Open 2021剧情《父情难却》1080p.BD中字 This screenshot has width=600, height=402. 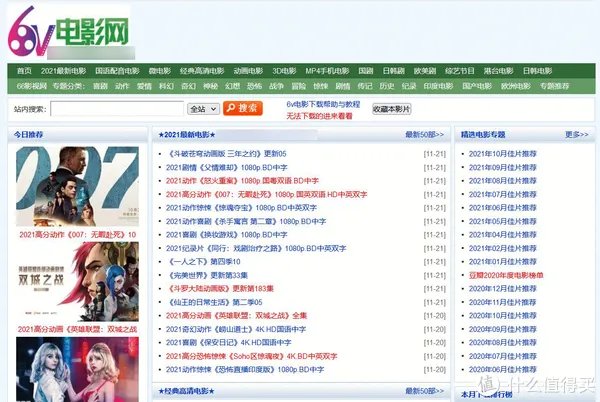(227, 168)
